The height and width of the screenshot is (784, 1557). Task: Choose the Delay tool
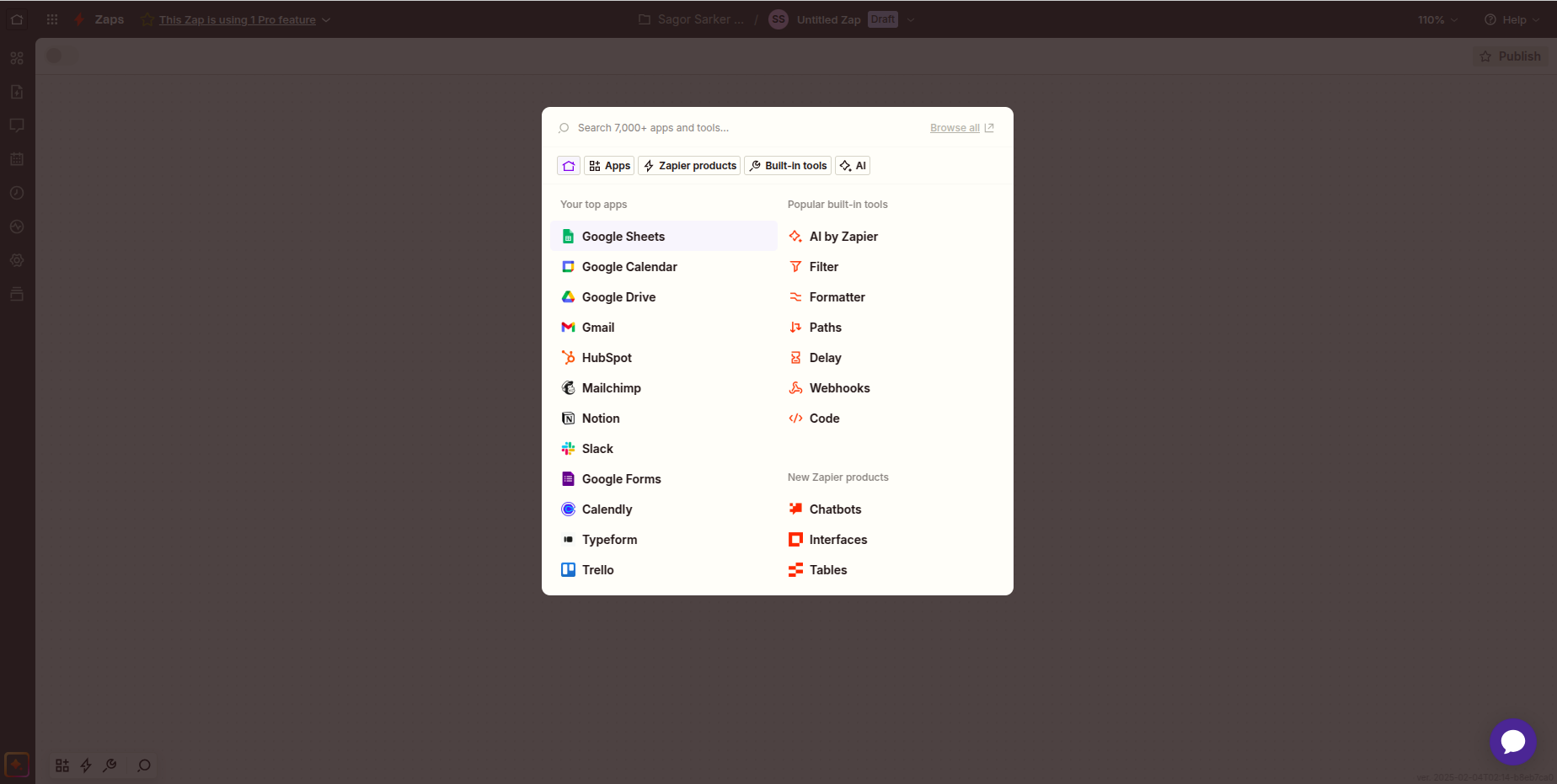[x=891, y=358]
